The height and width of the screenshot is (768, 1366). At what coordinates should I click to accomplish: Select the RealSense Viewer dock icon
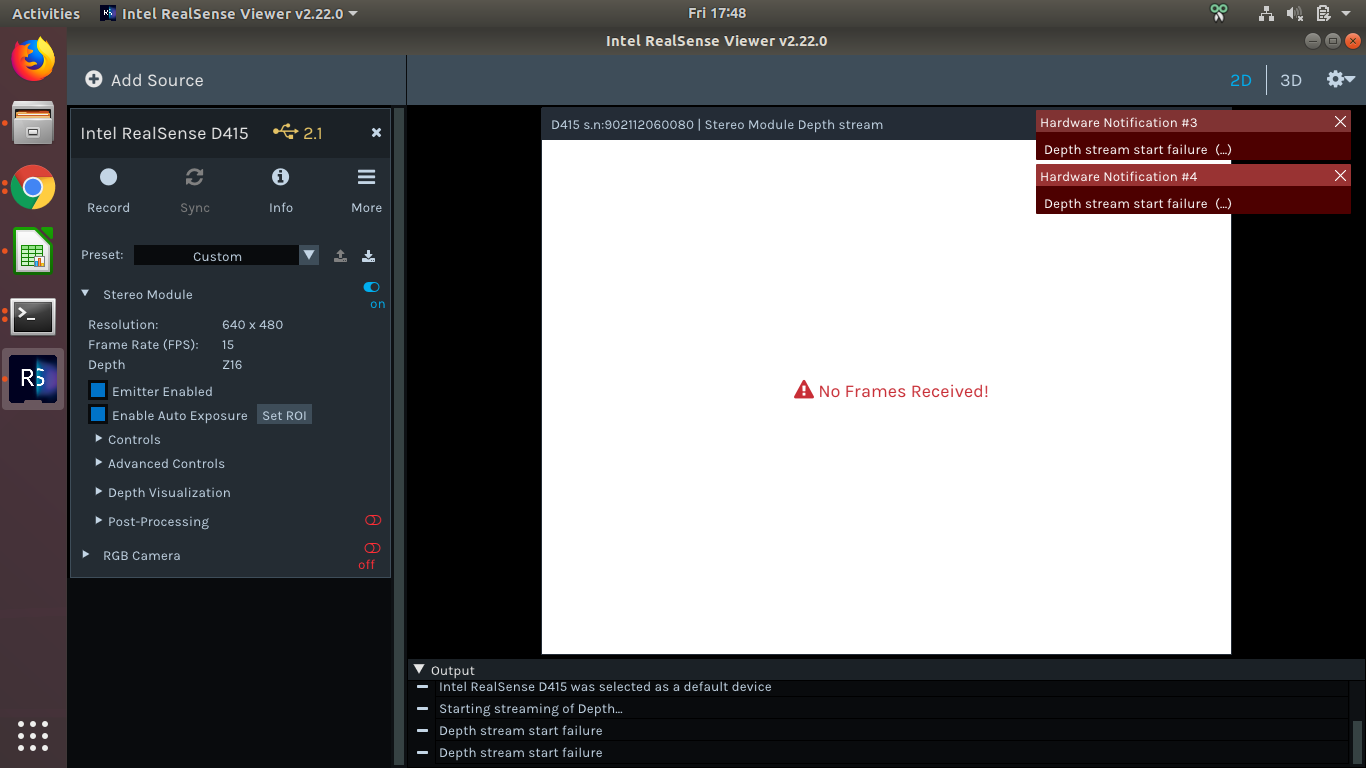coord(33,378)
